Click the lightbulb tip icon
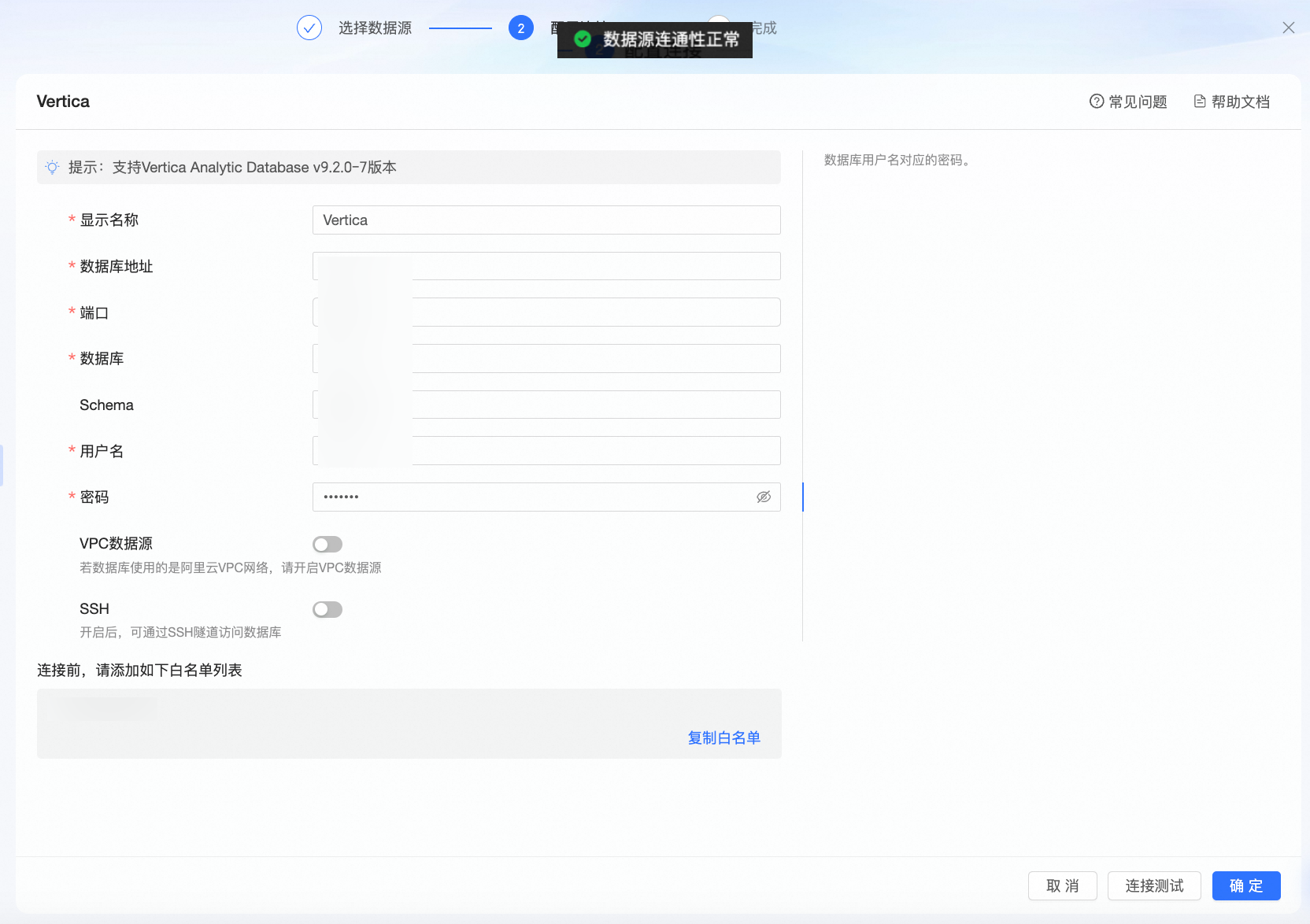The width and height of the screenshot is (1310, 924). pyautogui.click(x=52, y=167)
